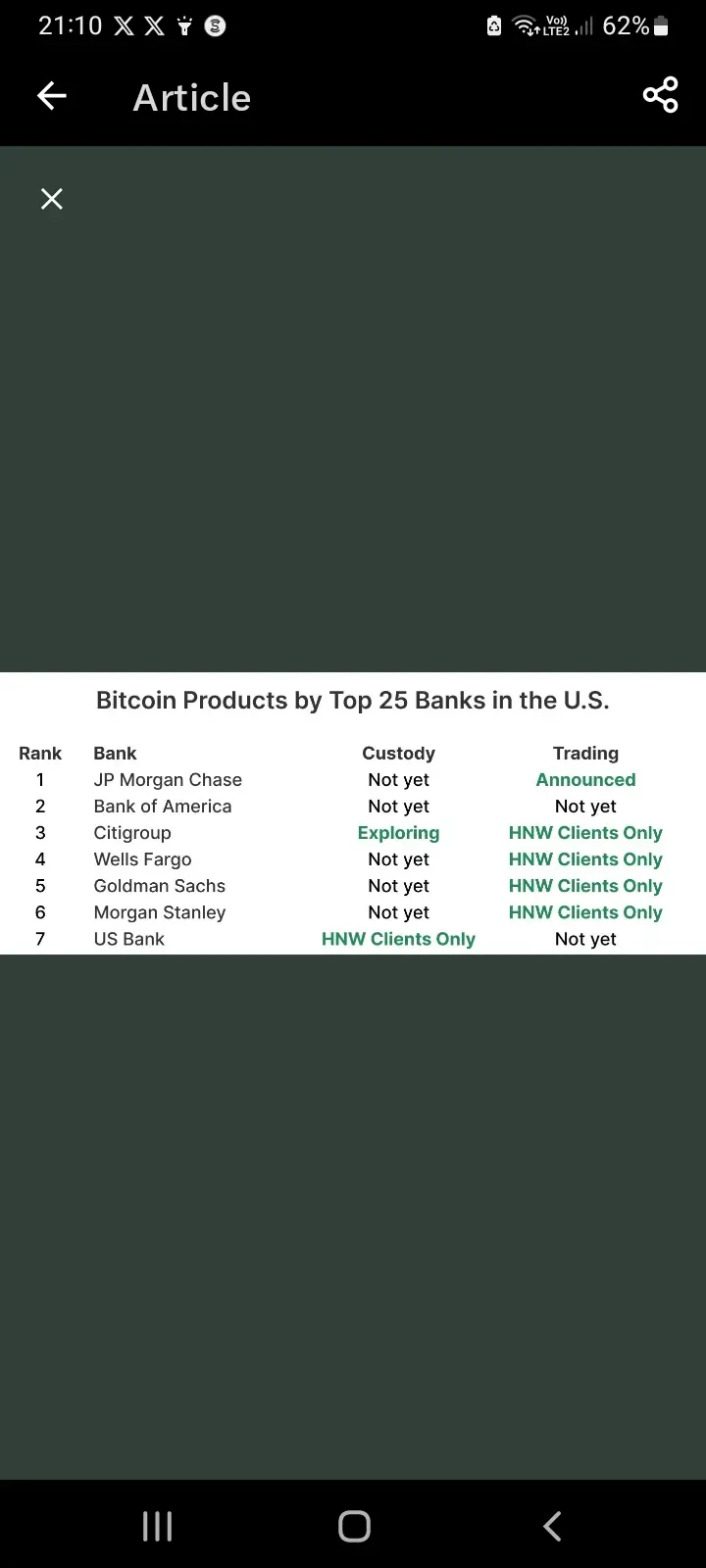Tap the table title about Bitcoin Products
The width and height of the screenshot is (706, 1568).
(x=353, y=701)
